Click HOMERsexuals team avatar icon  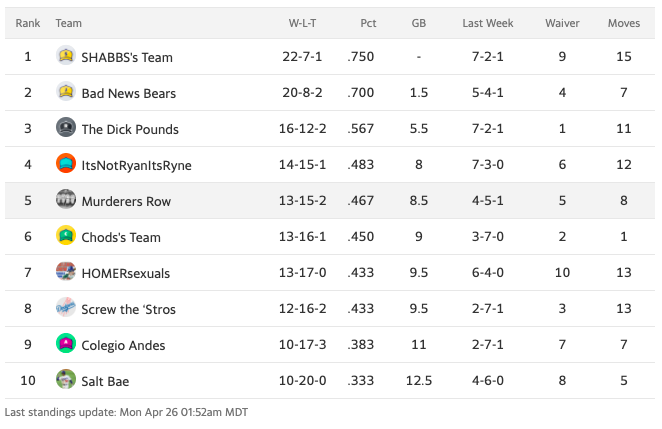pos(66,272)
